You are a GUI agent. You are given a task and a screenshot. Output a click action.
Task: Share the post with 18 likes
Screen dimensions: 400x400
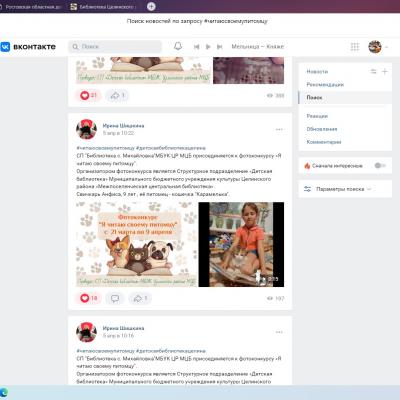tap(140, 298)
